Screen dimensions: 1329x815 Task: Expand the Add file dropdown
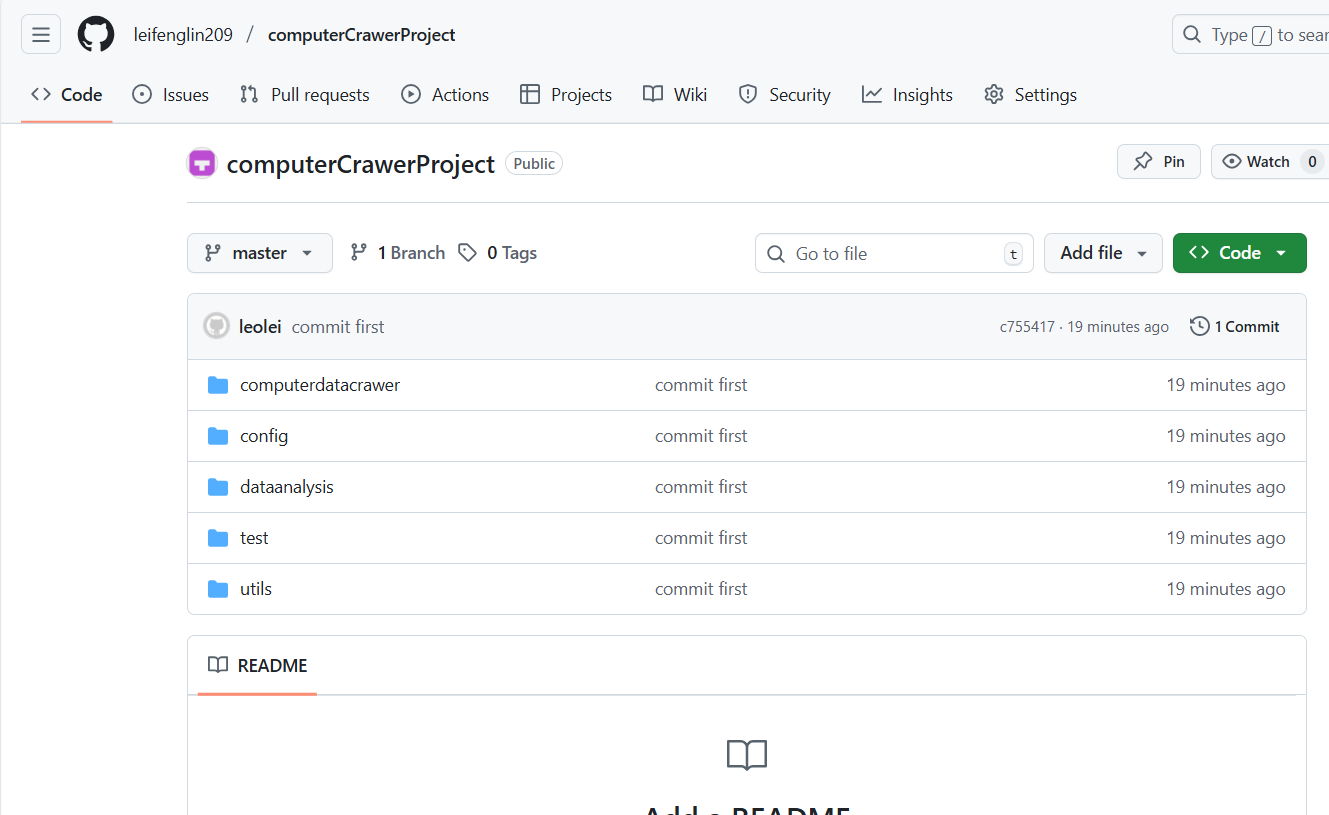click(1103, 253)
